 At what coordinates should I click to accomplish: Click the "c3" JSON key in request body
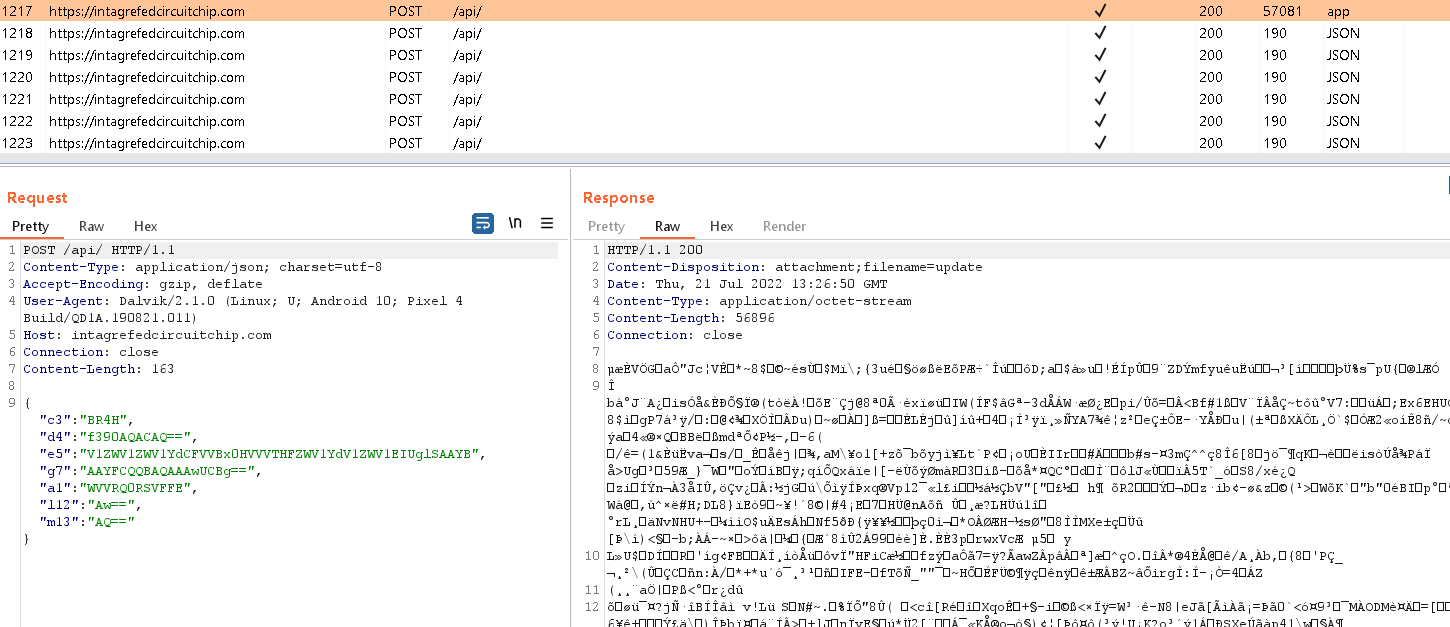[x=50, y=420]
